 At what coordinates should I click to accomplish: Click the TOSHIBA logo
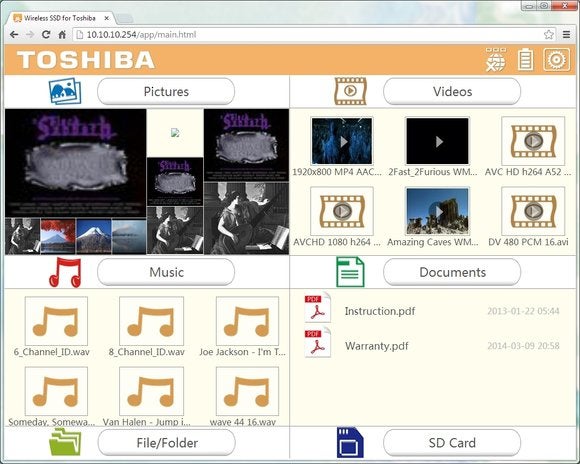(85, 60)
